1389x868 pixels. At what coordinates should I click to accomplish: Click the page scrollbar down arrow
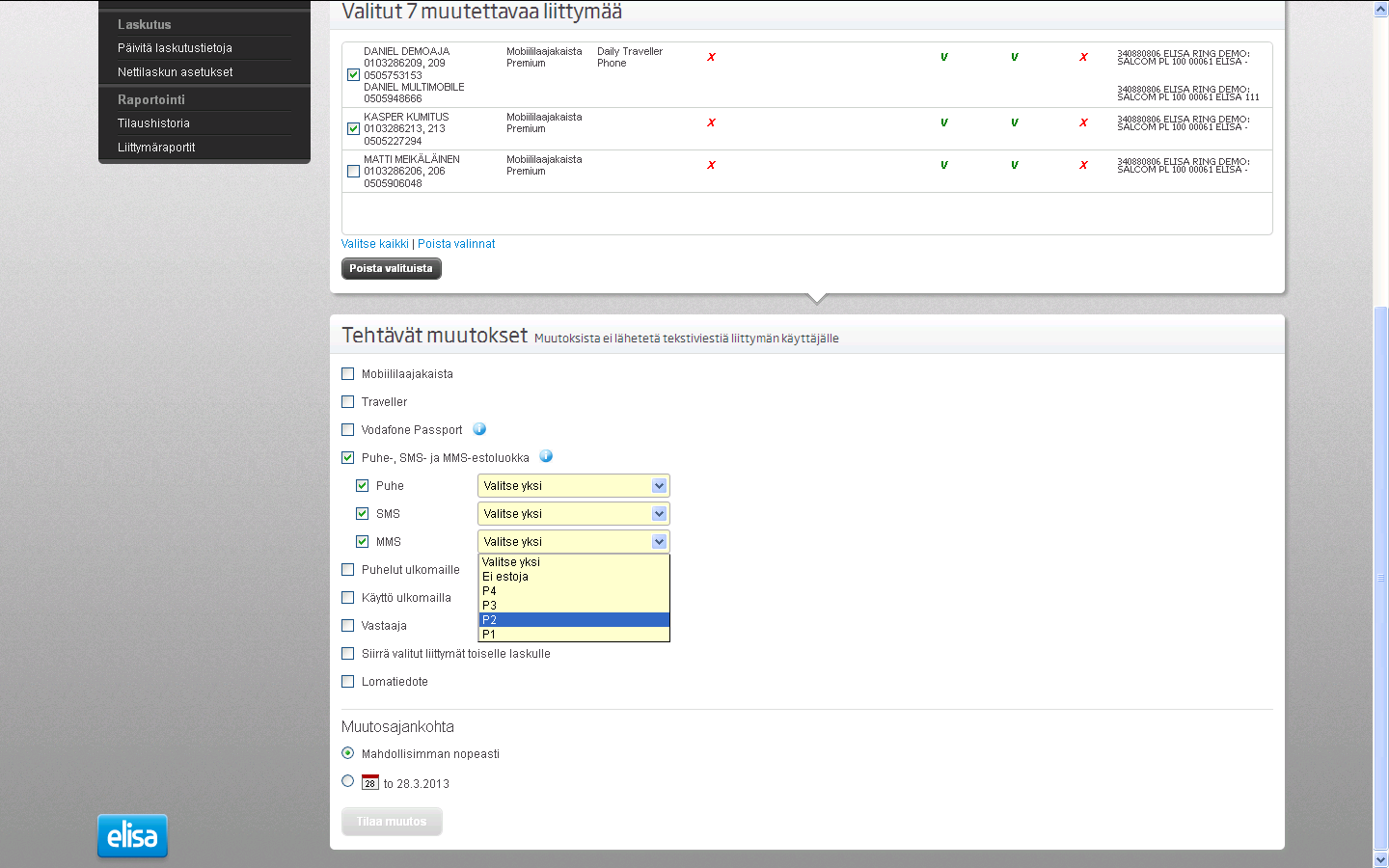tap(1380, 859)
